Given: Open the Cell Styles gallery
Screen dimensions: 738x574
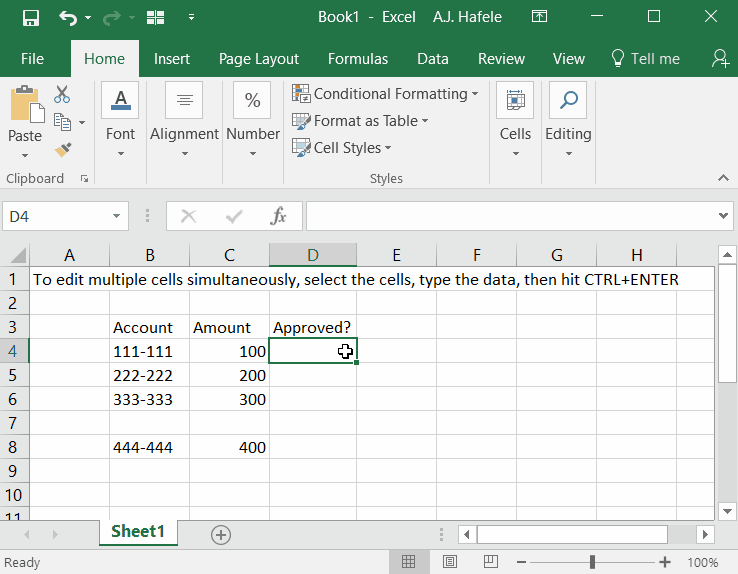Looking at the screenshot, I should (x=342, y=148).
